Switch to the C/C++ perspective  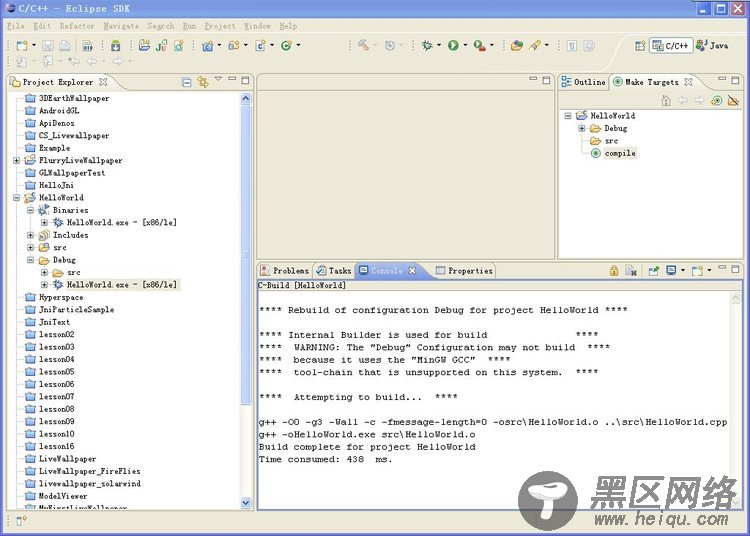[671, 45]
